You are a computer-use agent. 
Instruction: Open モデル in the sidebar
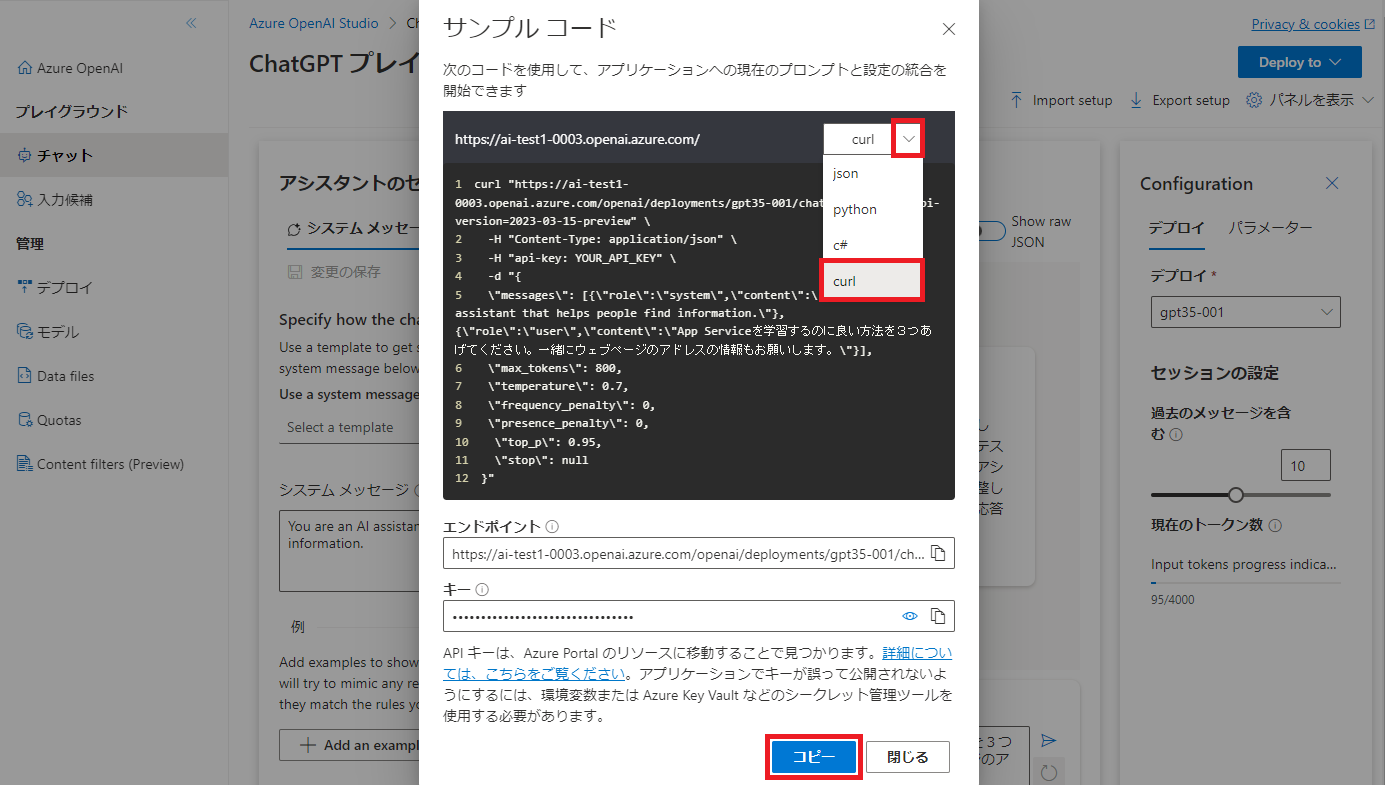48,331
